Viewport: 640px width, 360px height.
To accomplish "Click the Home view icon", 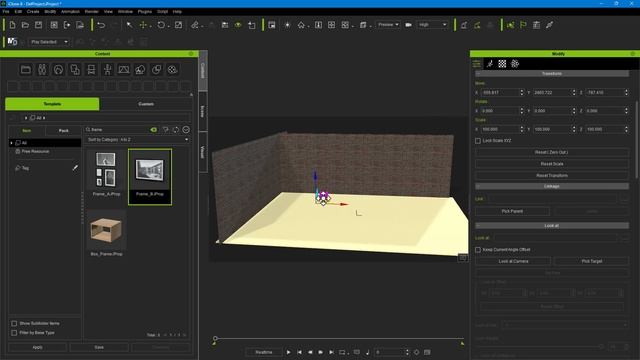I will [301, 25].
